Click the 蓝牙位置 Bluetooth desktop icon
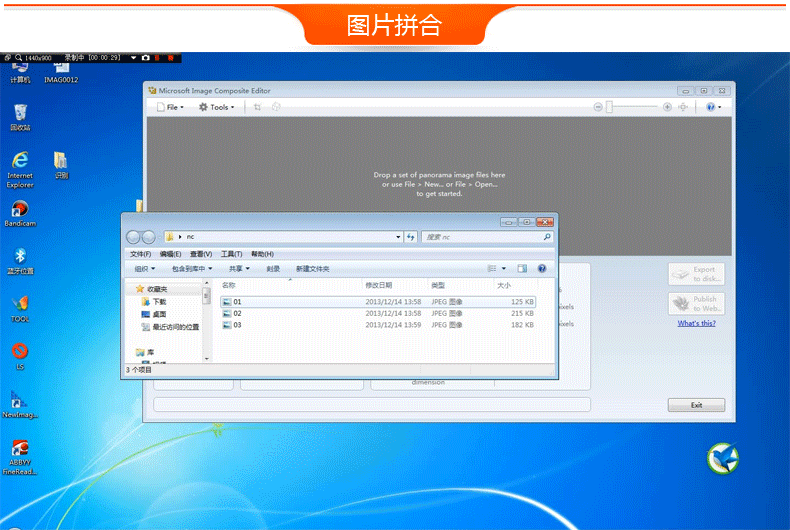The image size is (790, 530). [x=20, y=261]
